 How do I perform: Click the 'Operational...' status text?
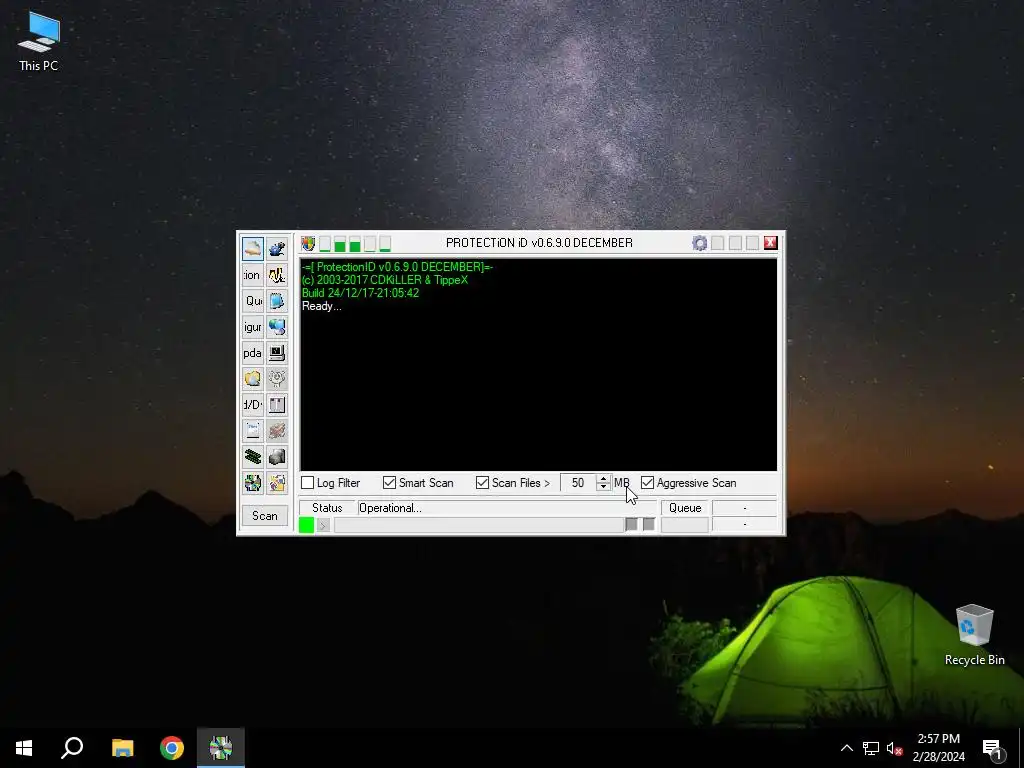391,508
